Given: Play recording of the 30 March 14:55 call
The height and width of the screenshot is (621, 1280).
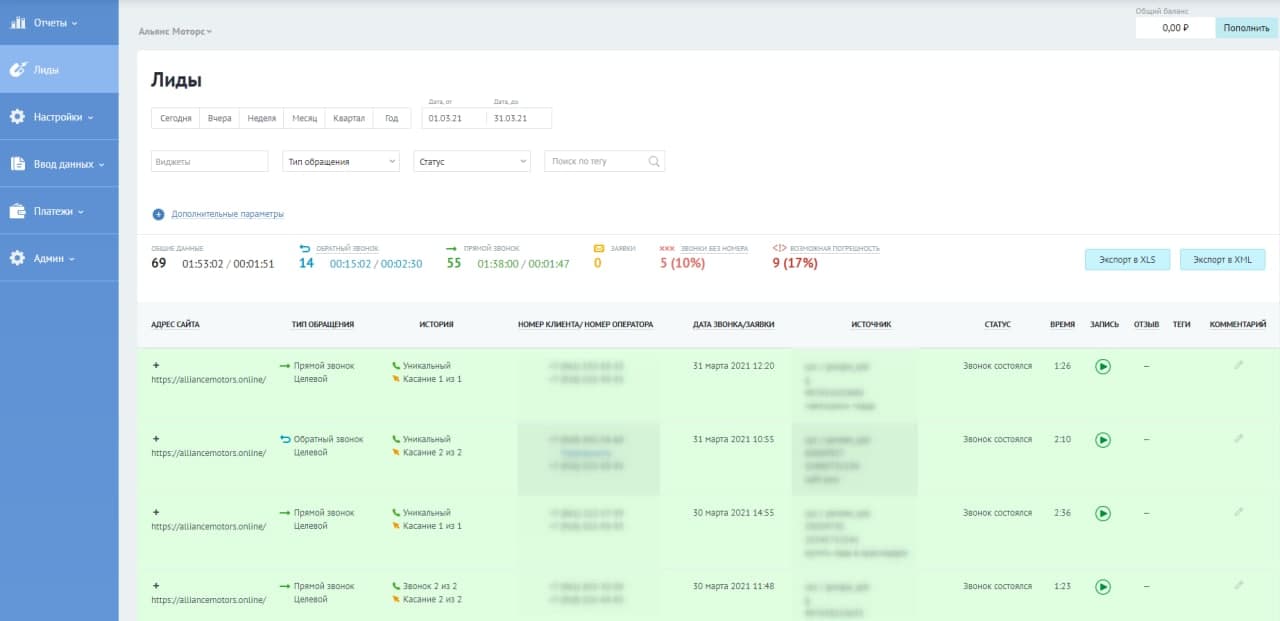Looking at the screenshot, I should [1102, 514].
